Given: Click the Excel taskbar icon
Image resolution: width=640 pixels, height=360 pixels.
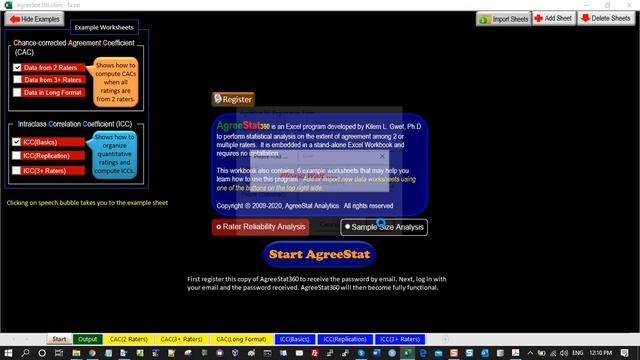Looking at the screenshot, I should (x=407, y=353).
